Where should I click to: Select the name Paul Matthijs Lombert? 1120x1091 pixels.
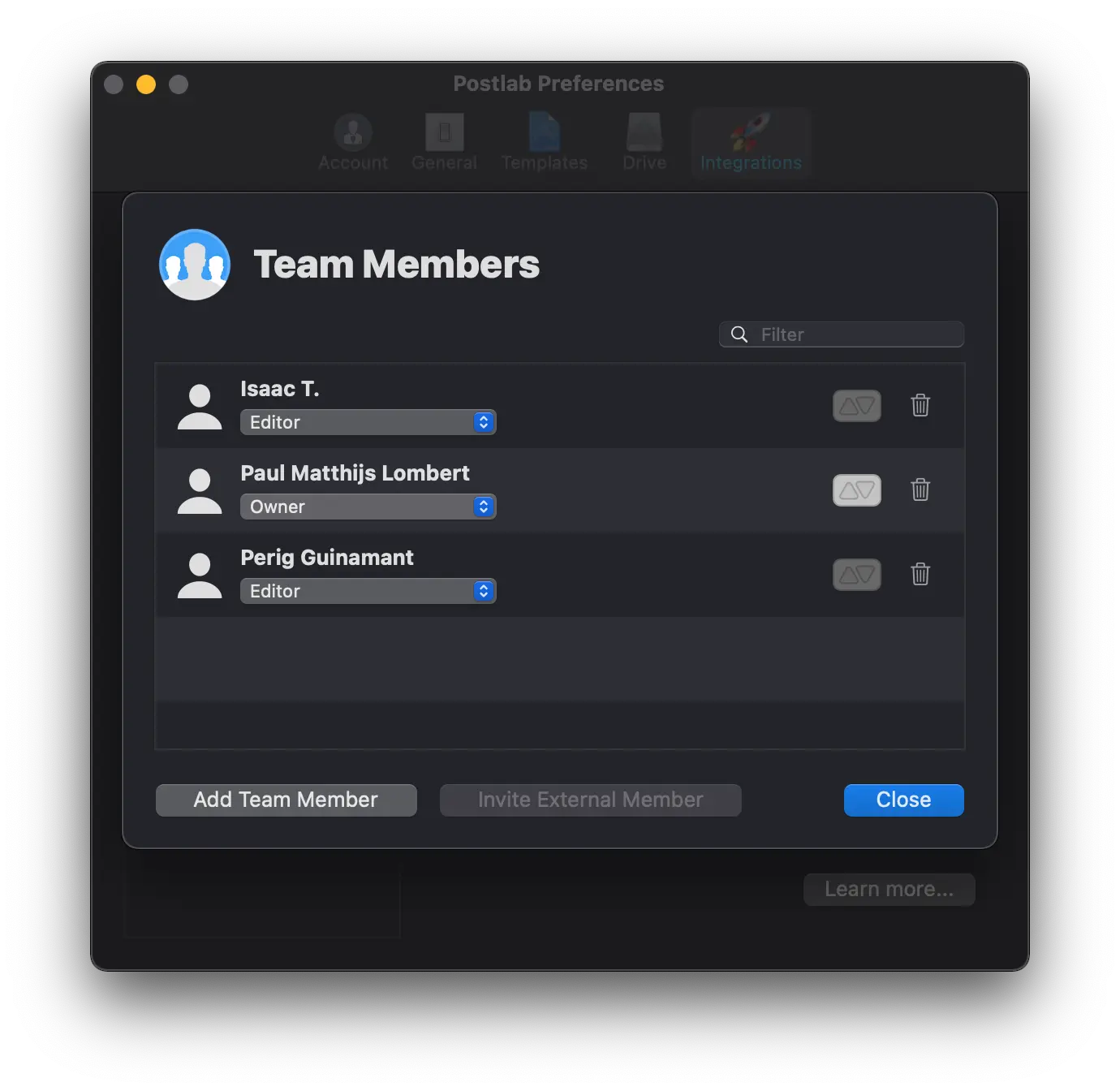click(x=355, y=473)
